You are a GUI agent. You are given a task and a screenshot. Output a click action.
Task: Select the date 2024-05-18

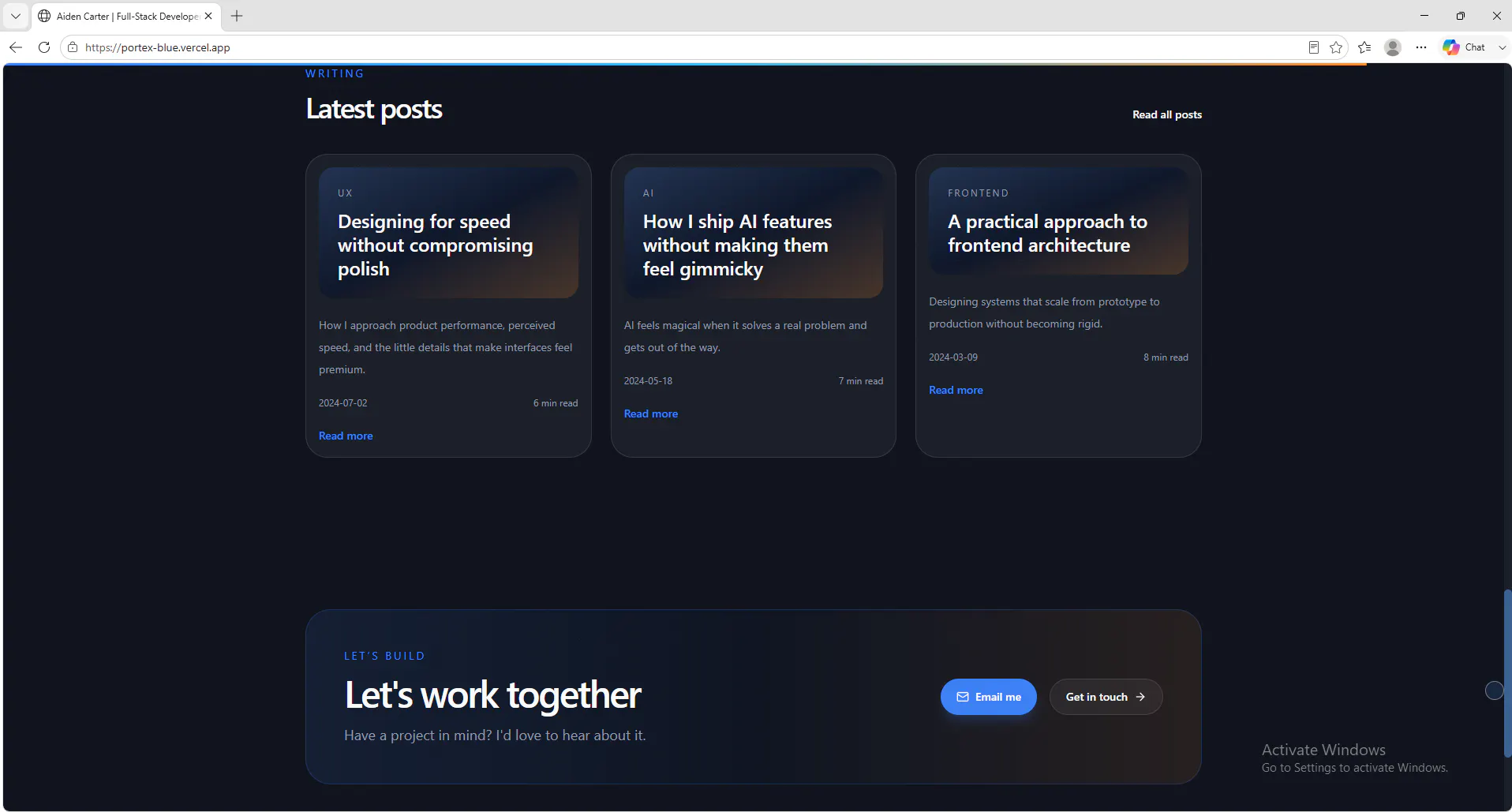point(648,380)
